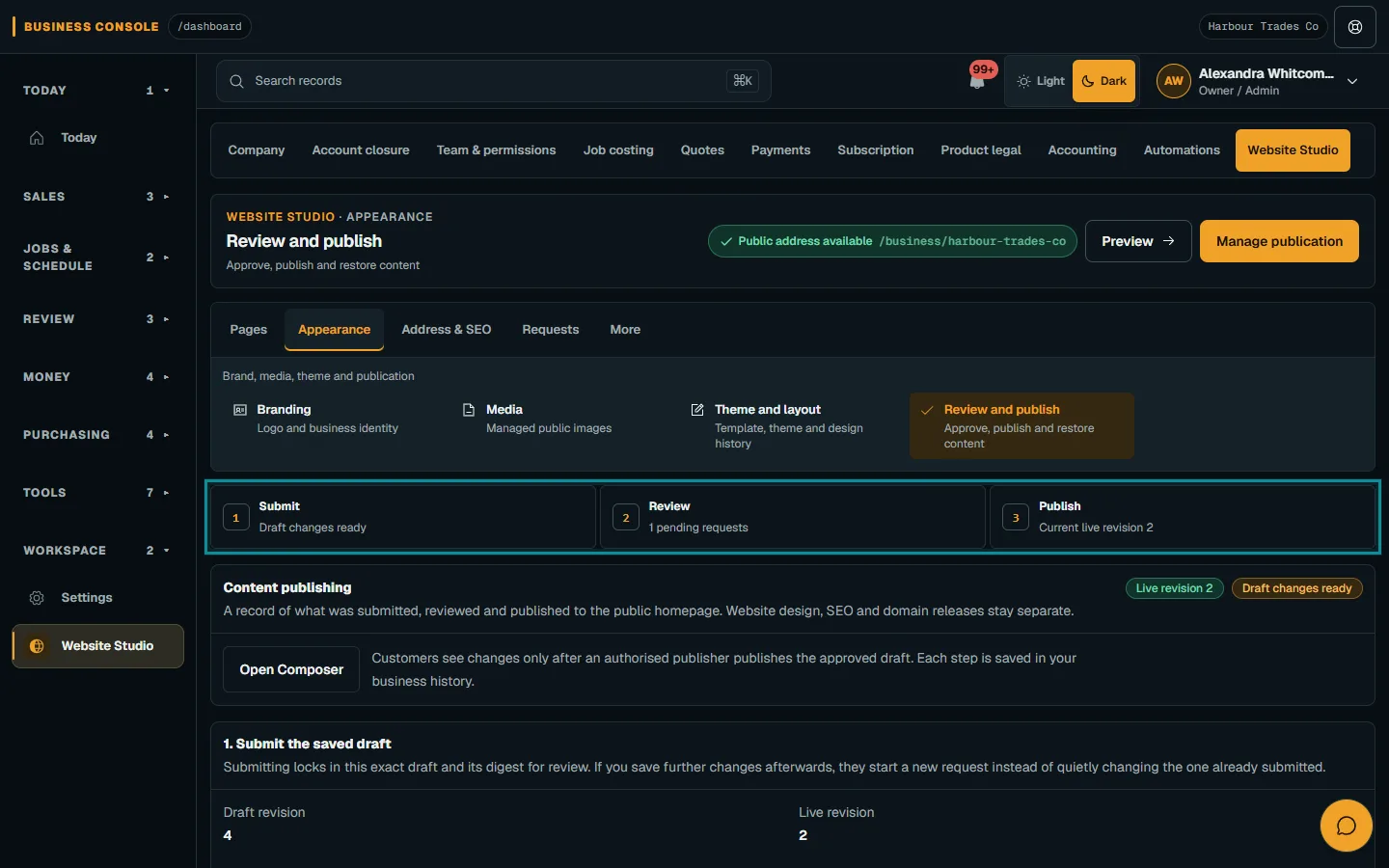Click the Branding icon

pyautogui.click(x=240, y=410)
